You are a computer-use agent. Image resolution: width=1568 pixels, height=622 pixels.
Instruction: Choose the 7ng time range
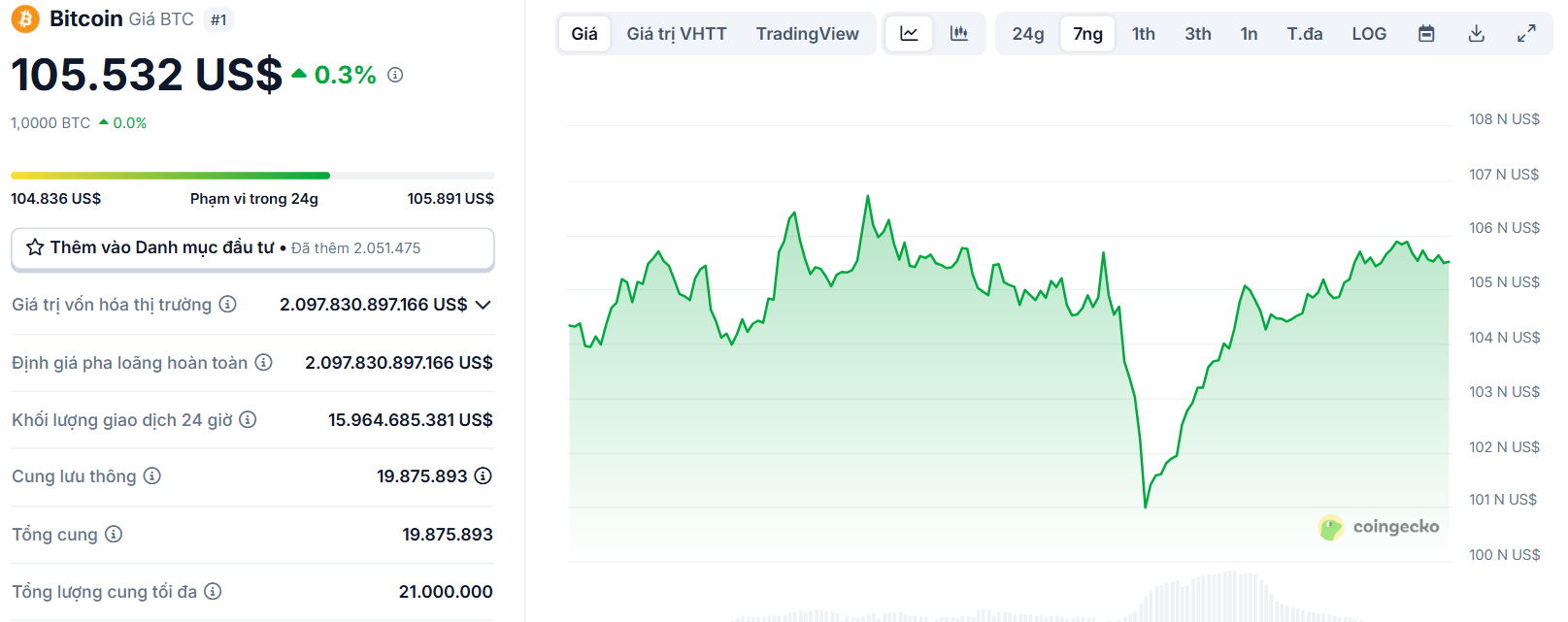[x=1087, y=34]
